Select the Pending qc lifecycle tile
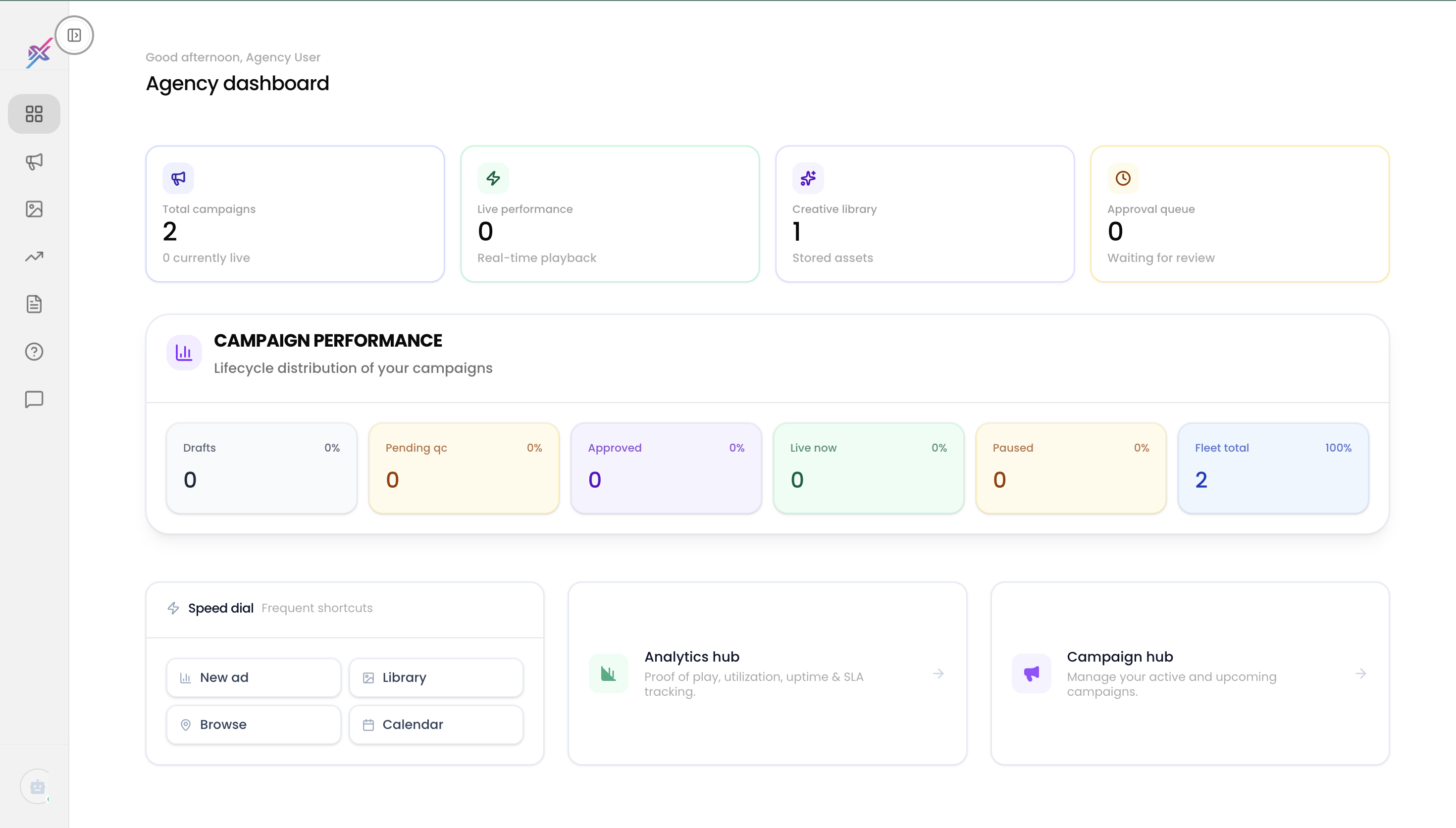This screenshot has height=828, width=1456. click(x=464, y=468)
